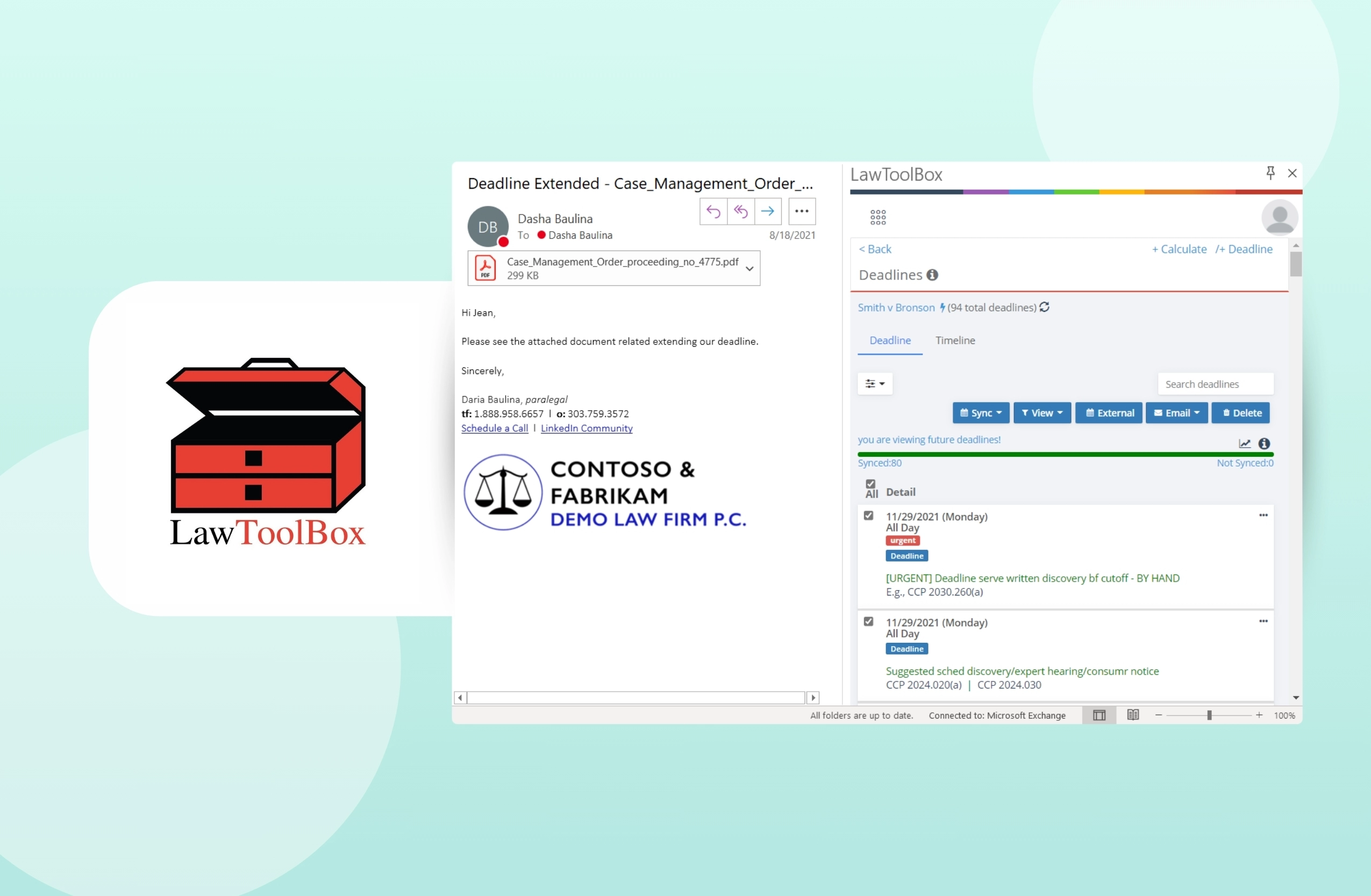Open the Schedule a Call link
This screenshot has width=1371, height=896.
tap(494, 428)
